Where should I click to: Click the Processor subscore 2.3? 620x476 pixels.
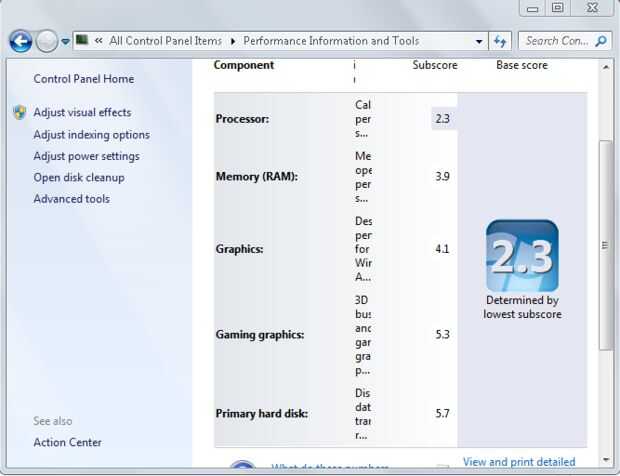[442, 119]
